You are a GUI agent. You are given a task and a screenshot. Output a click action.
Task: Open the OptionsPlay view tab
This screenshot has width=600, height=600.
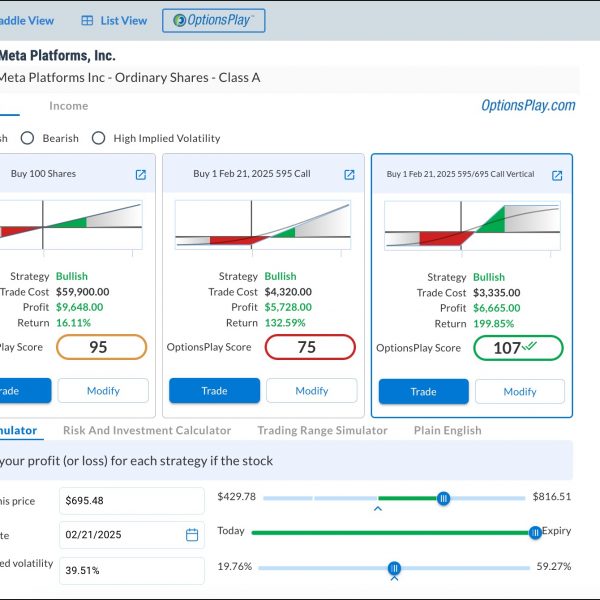pyautogui.click(x=214, y=21)
